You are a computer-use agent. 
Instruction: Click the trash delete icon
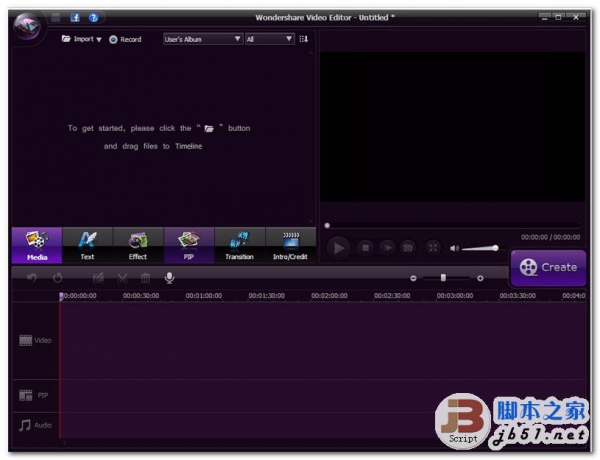145,278
